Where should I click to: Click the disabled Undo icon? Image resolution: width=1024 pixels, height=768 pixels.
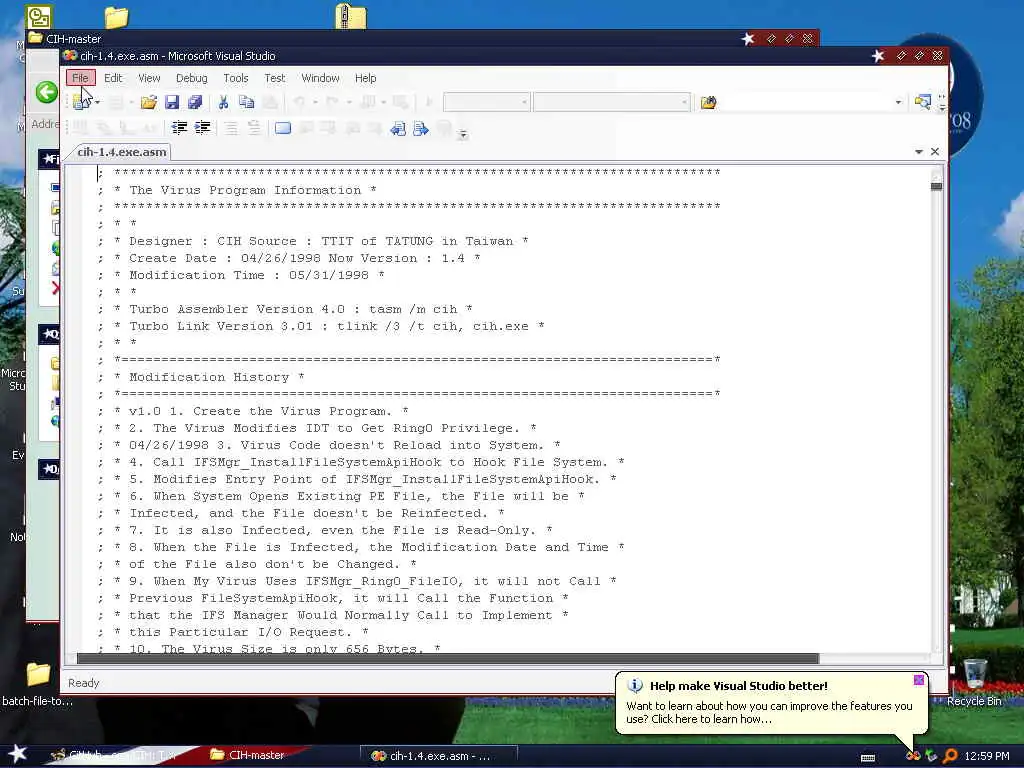click(x=300, y=102)
